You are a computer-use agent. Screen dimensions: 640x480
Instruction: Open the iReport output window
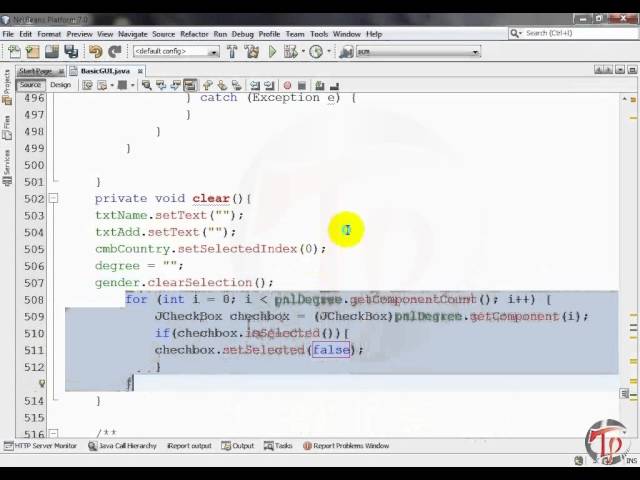(x=189, y=446)
